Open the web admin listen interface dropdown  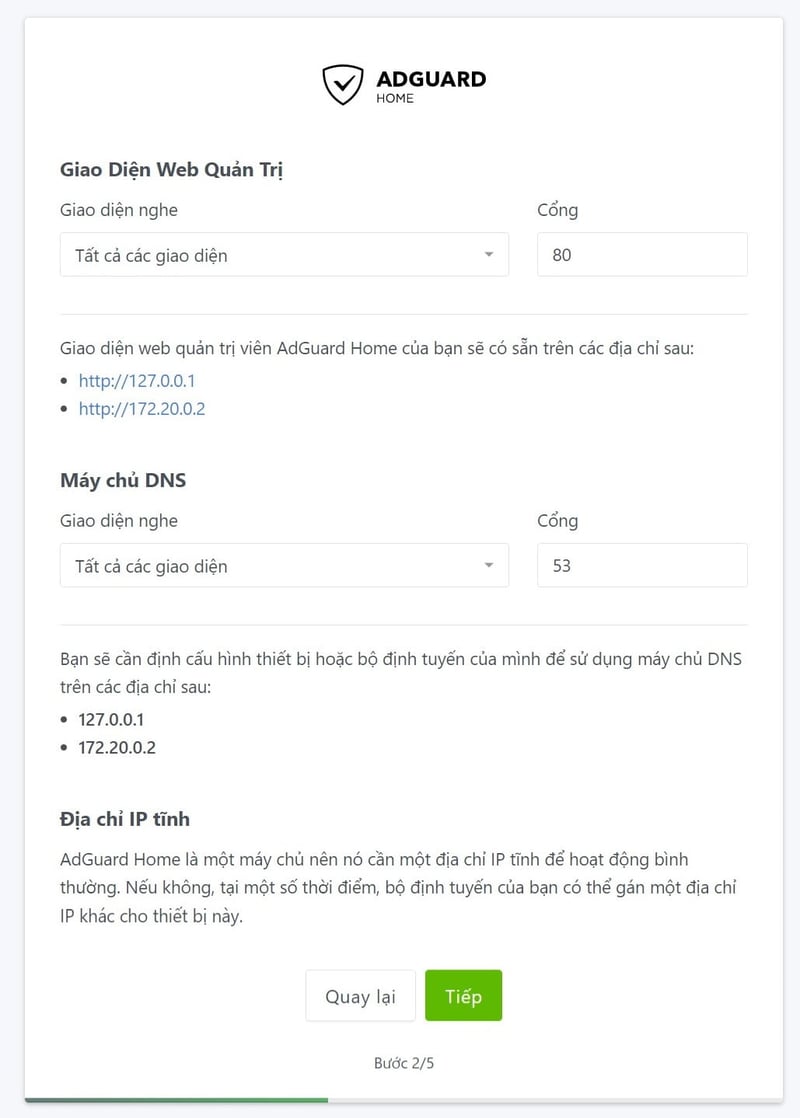coord(284,255)
